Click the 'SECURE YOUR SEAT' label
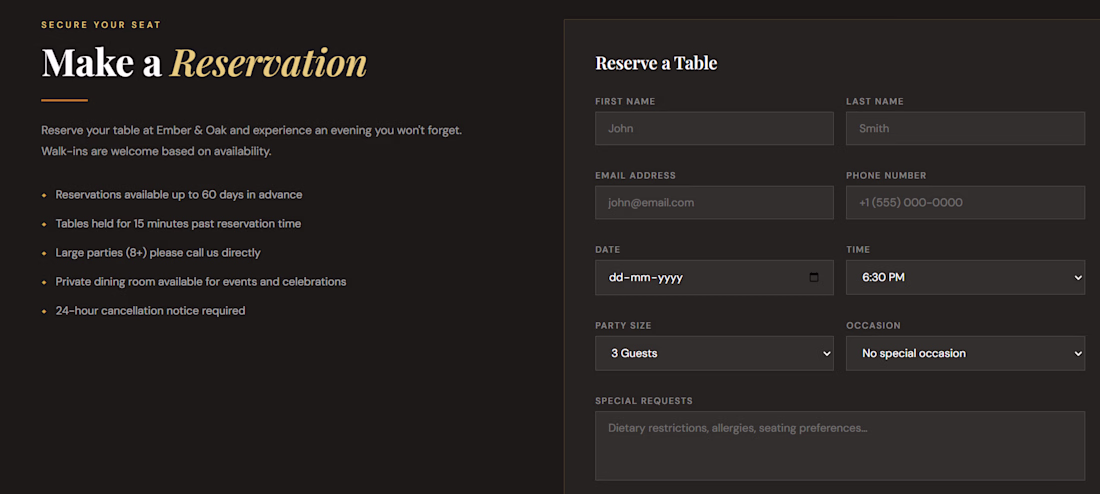This screenshot has width=1100, height=494. click(x=101, y=25)
